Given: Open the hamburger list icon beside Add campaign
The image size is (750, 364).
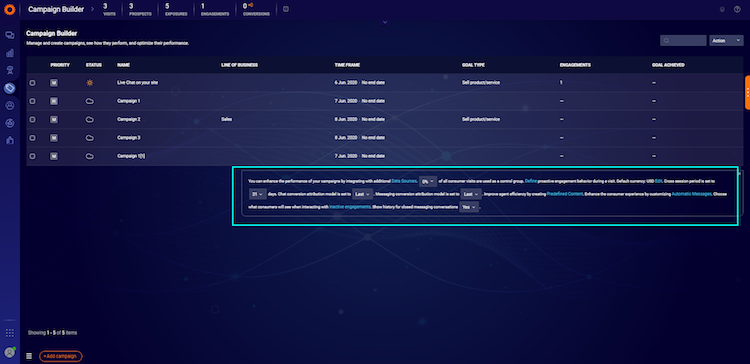Looking at the screenshot, I should pyautogui.click(x=29, y=356).
